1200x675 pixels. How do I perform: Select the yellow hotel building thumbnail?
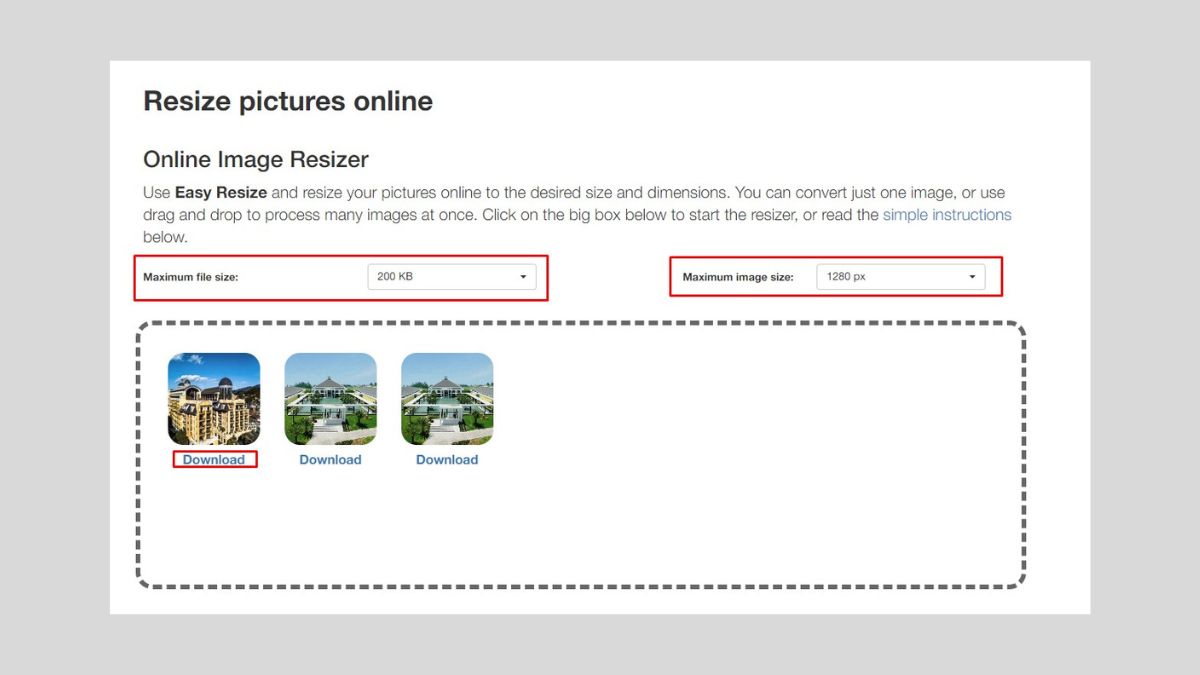click(x=214, y=399)
